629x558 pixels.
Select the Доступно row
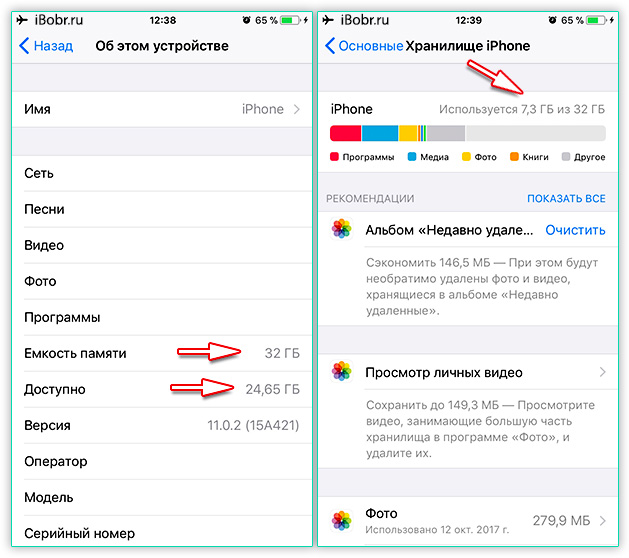tap(162, 390)
